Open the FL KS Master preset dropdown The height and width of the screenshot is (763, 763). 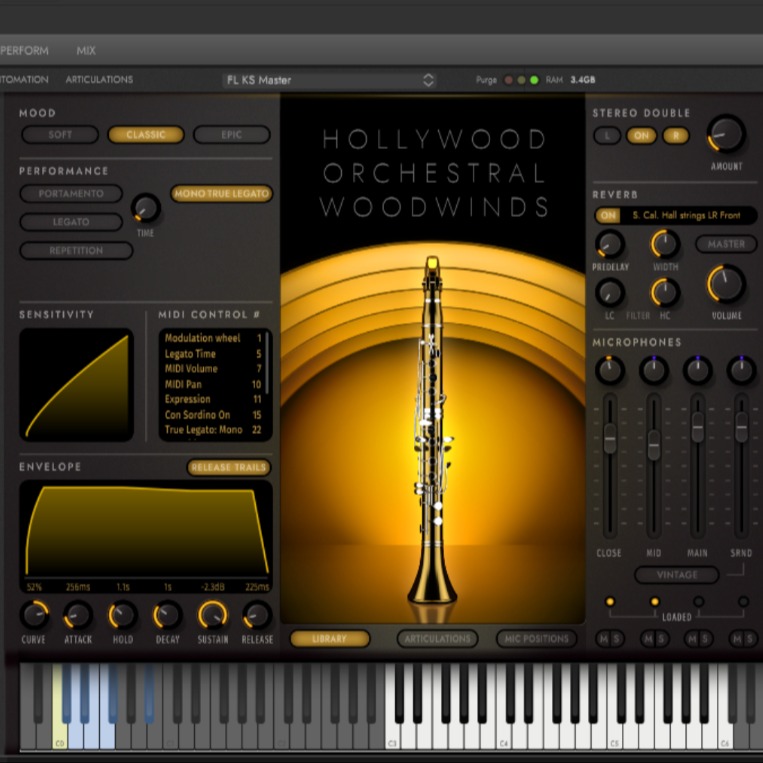(330, 80)
